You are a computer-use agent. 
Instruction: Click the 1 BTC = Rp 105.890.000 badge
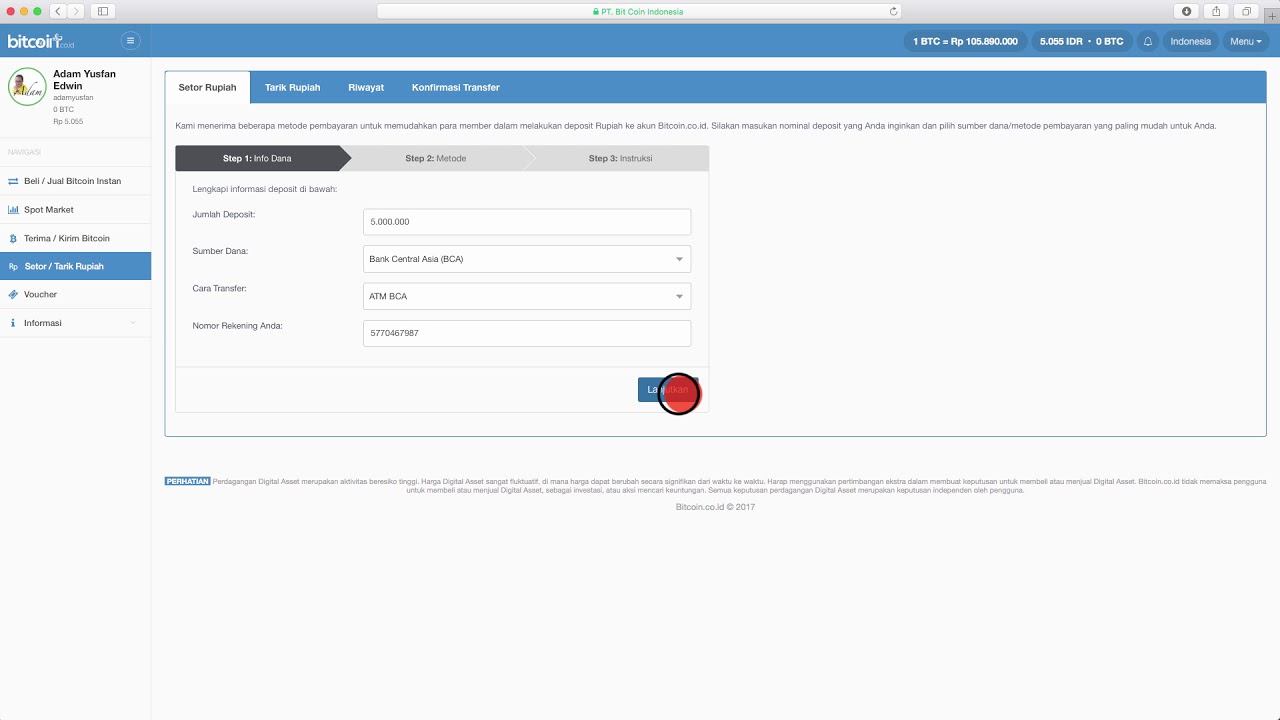pos(966,41)
